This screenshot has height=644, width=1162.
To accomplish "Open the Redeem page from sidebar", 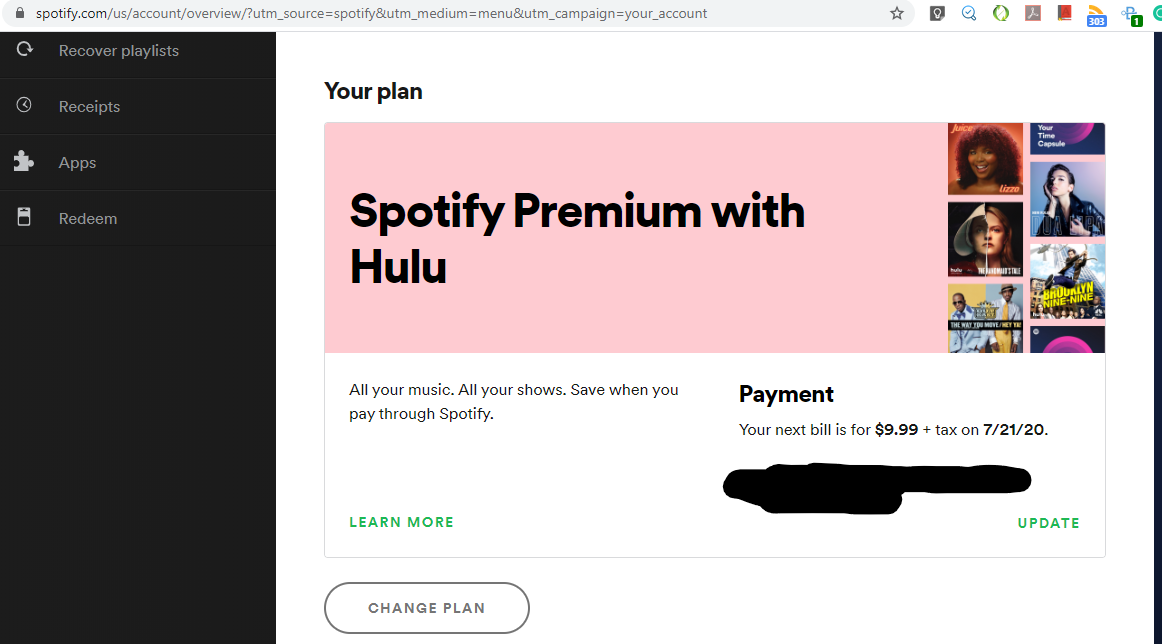I will point(88,219).
